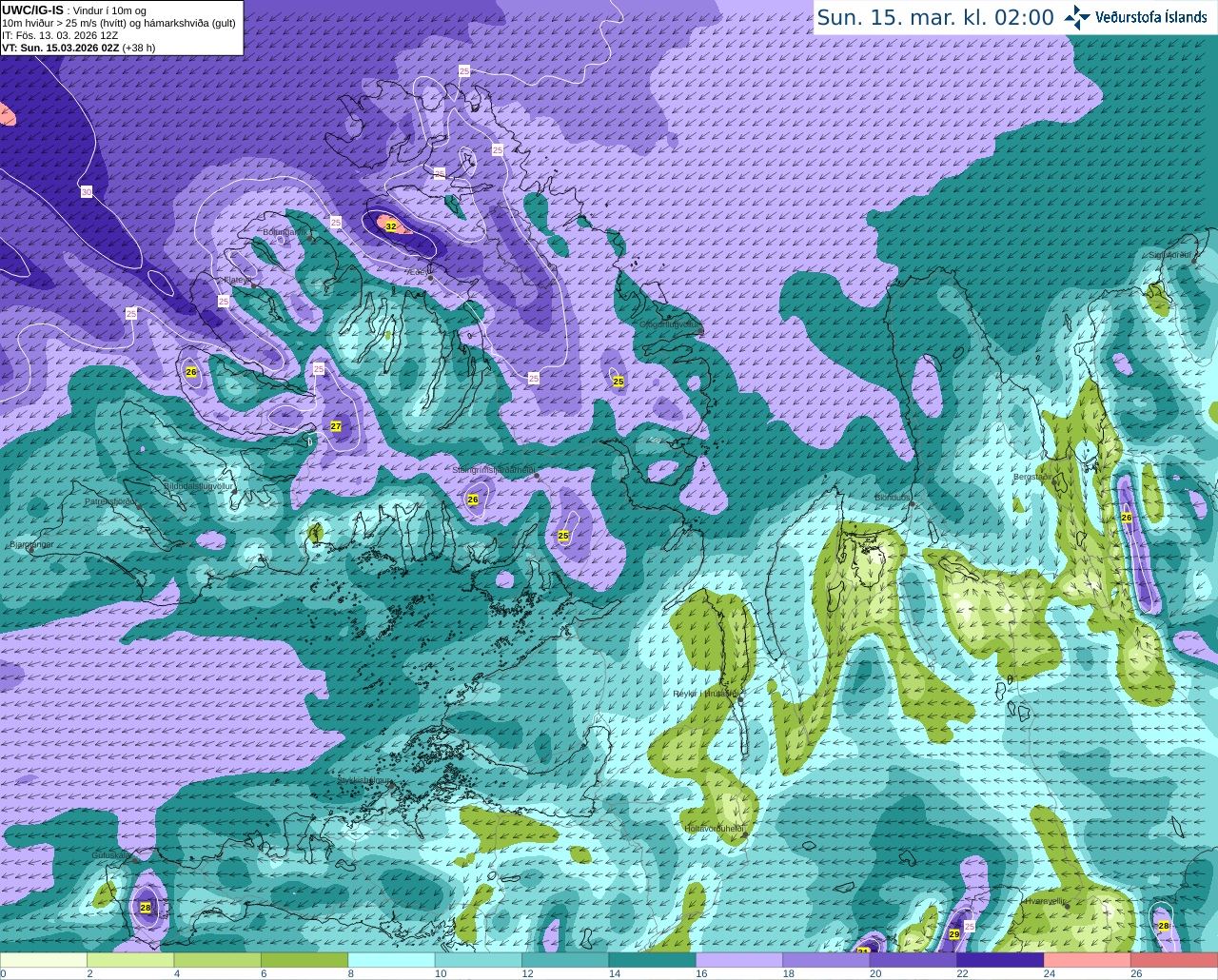This screenshot has height=980, width=1218.
Task: Pick the dark indigo 22–24 m/s legend swatch
Action: coord(1001,960)
